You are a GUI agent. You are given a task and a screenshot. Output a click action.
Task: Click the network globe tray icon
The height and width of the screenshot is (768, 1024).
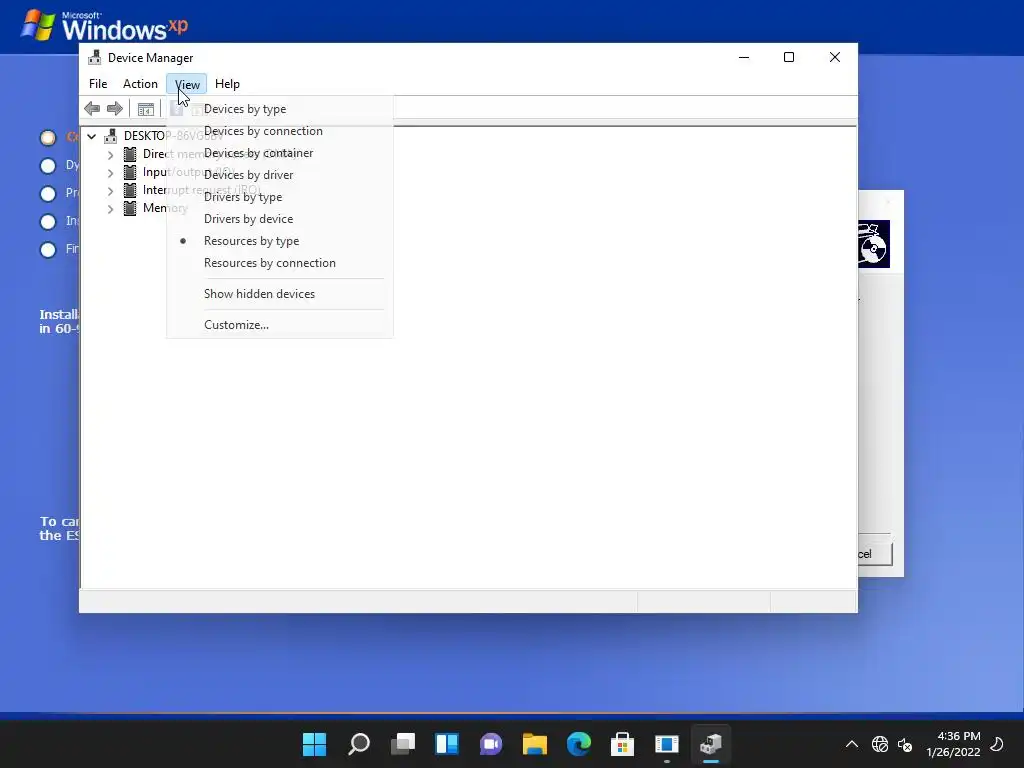pos(880,744)
